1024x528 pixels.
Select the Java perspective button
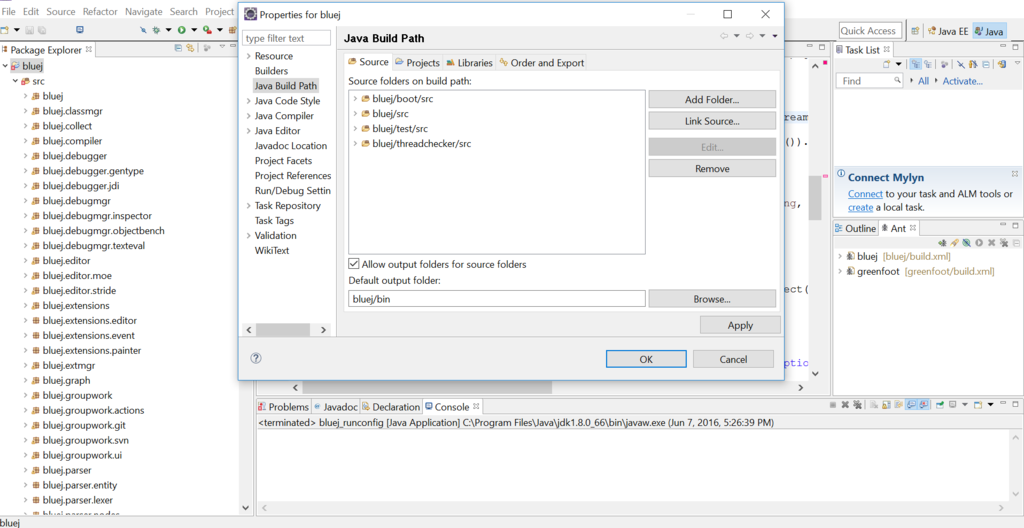coord(989,31)
